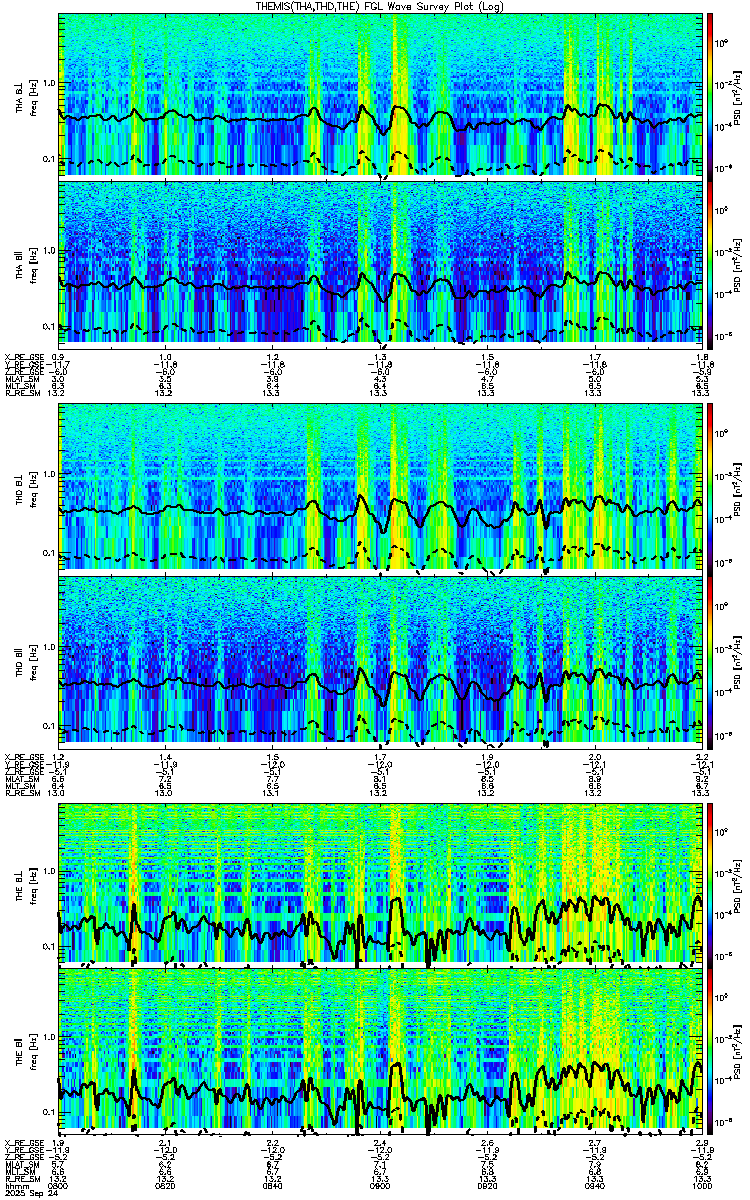Select the 1000 time tick label
This screenshot has height=1200, width=750.
(701, 1187)
